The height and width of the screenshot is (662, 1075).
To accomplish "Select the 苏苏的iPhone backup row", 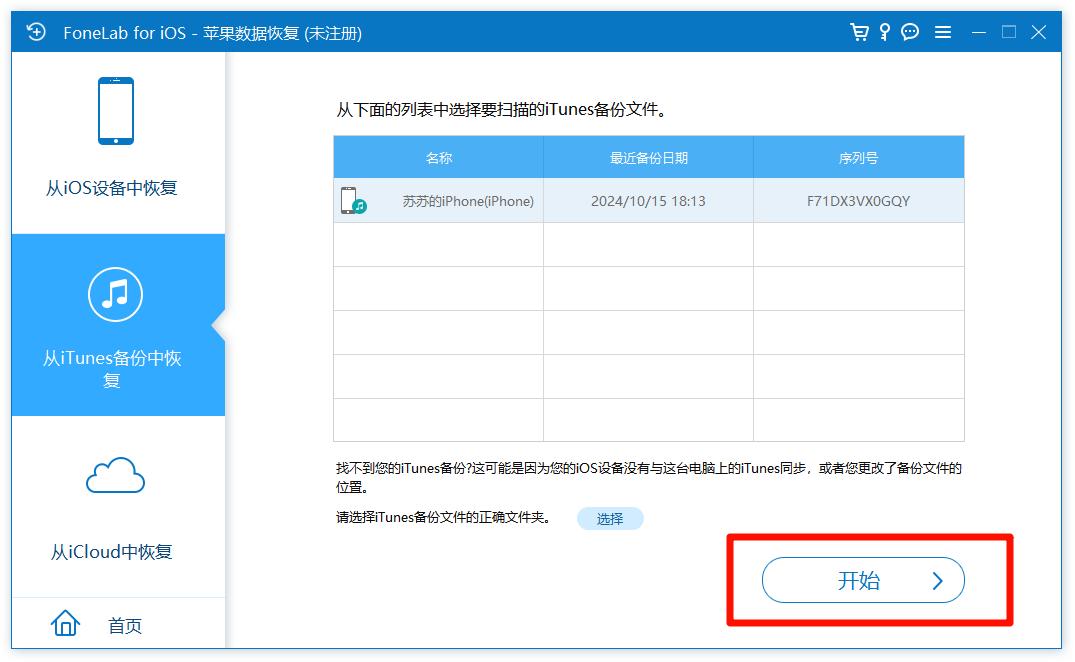I will pyautogui.click(x=648, y=201).
